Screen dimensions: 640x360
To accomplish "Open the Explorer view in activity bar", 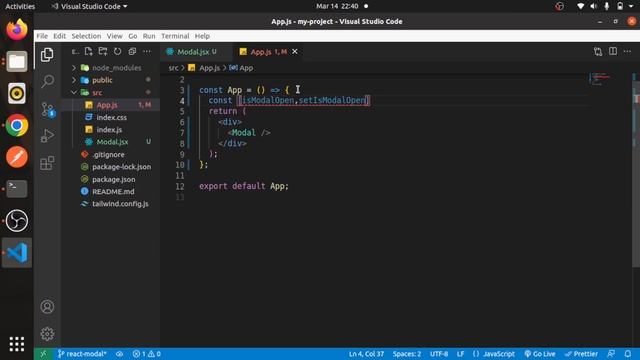I will pos(47,54).
